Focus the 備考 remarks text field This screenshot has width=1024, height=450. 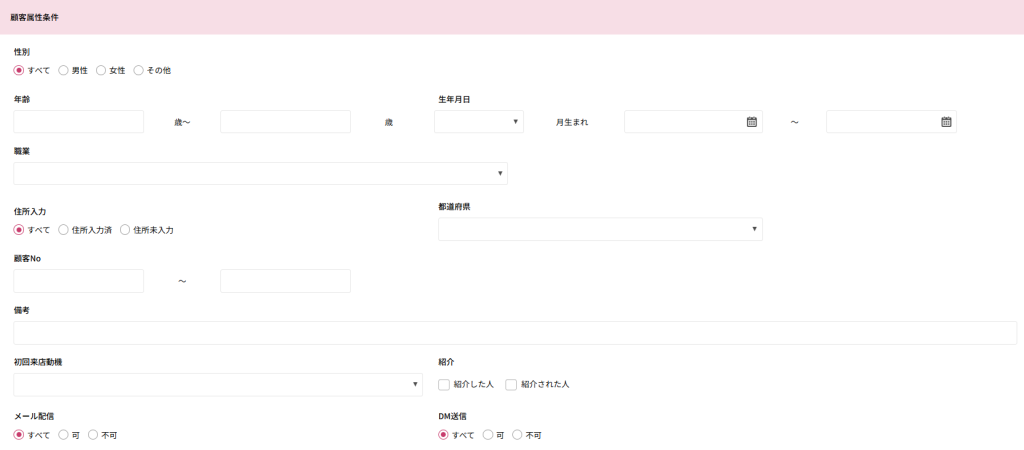point(515,333)
